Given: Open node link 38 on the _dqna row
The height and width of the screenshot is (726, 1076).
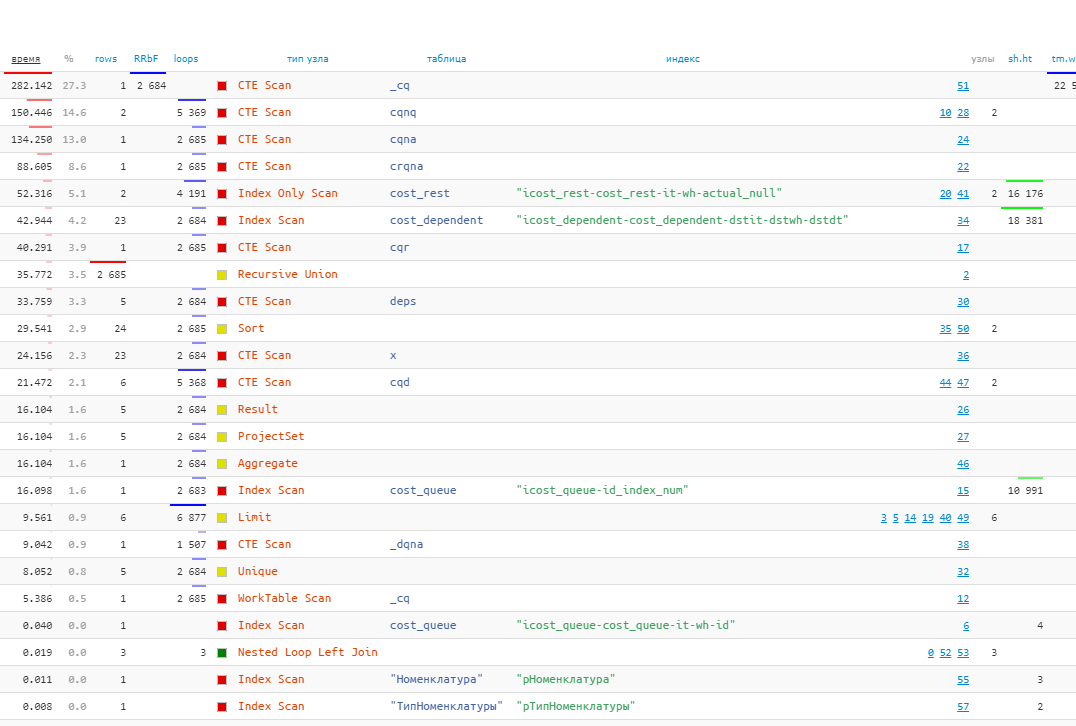Looking at the screenshot, I should click(963, 544).
